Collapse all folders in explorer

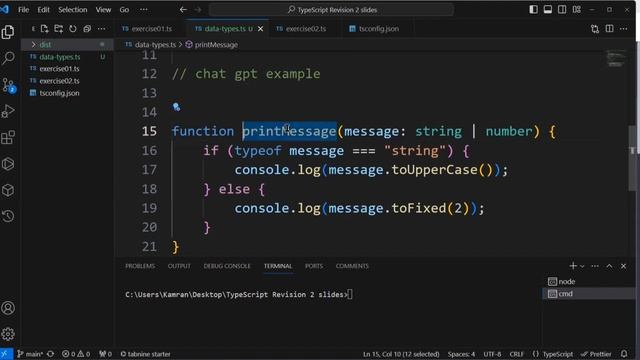pyautogui.click(x=87, y=29)
